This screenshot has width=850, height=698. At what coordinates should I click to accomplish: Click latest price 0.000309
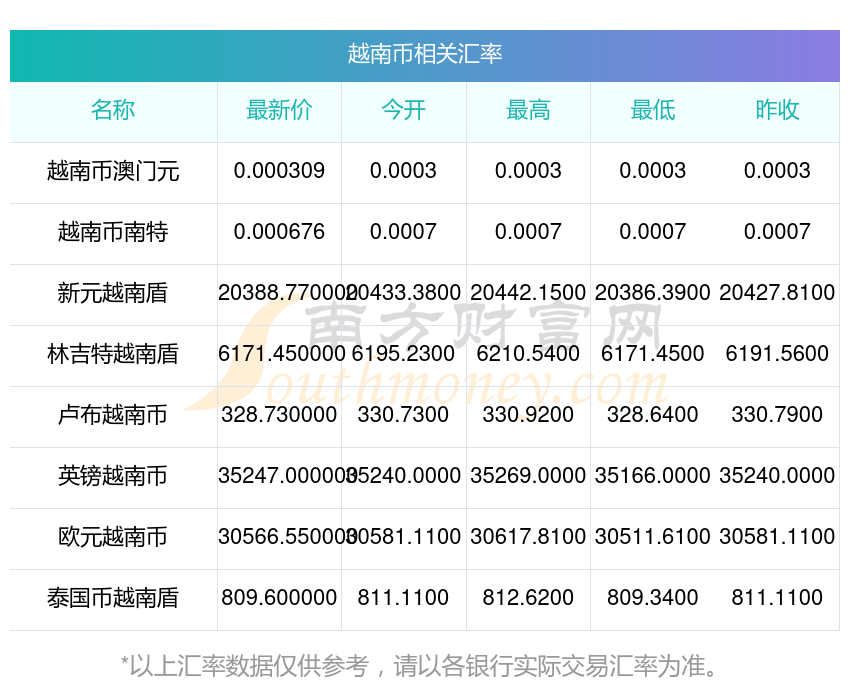click(x=279, y=171)
